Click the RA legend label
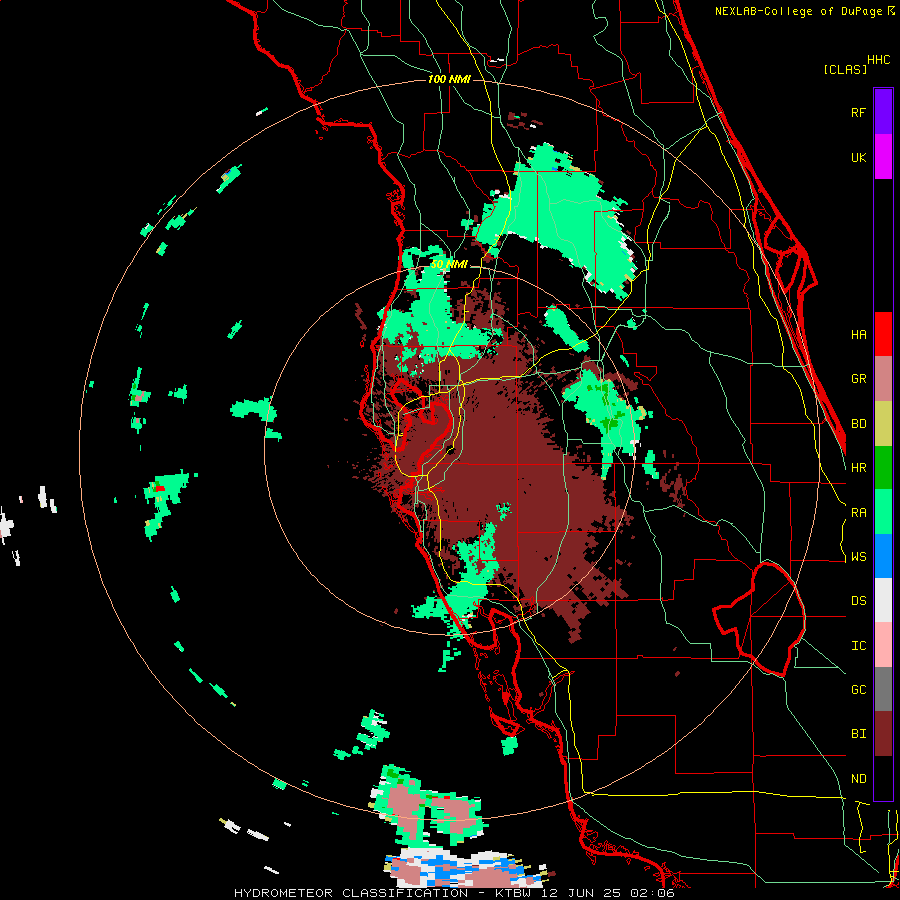 [x=858, y=513]
